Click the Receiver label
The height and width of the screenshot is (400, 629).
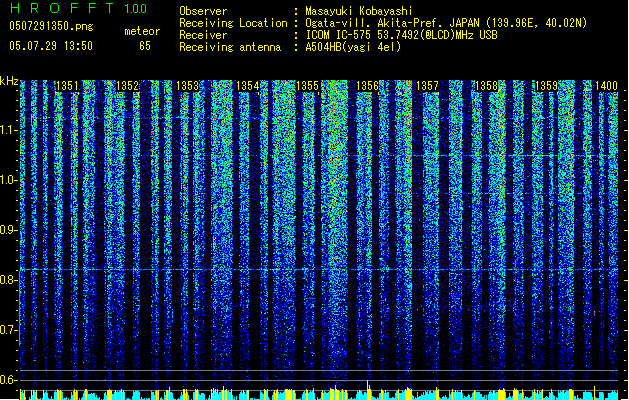(x=203, y=35)
